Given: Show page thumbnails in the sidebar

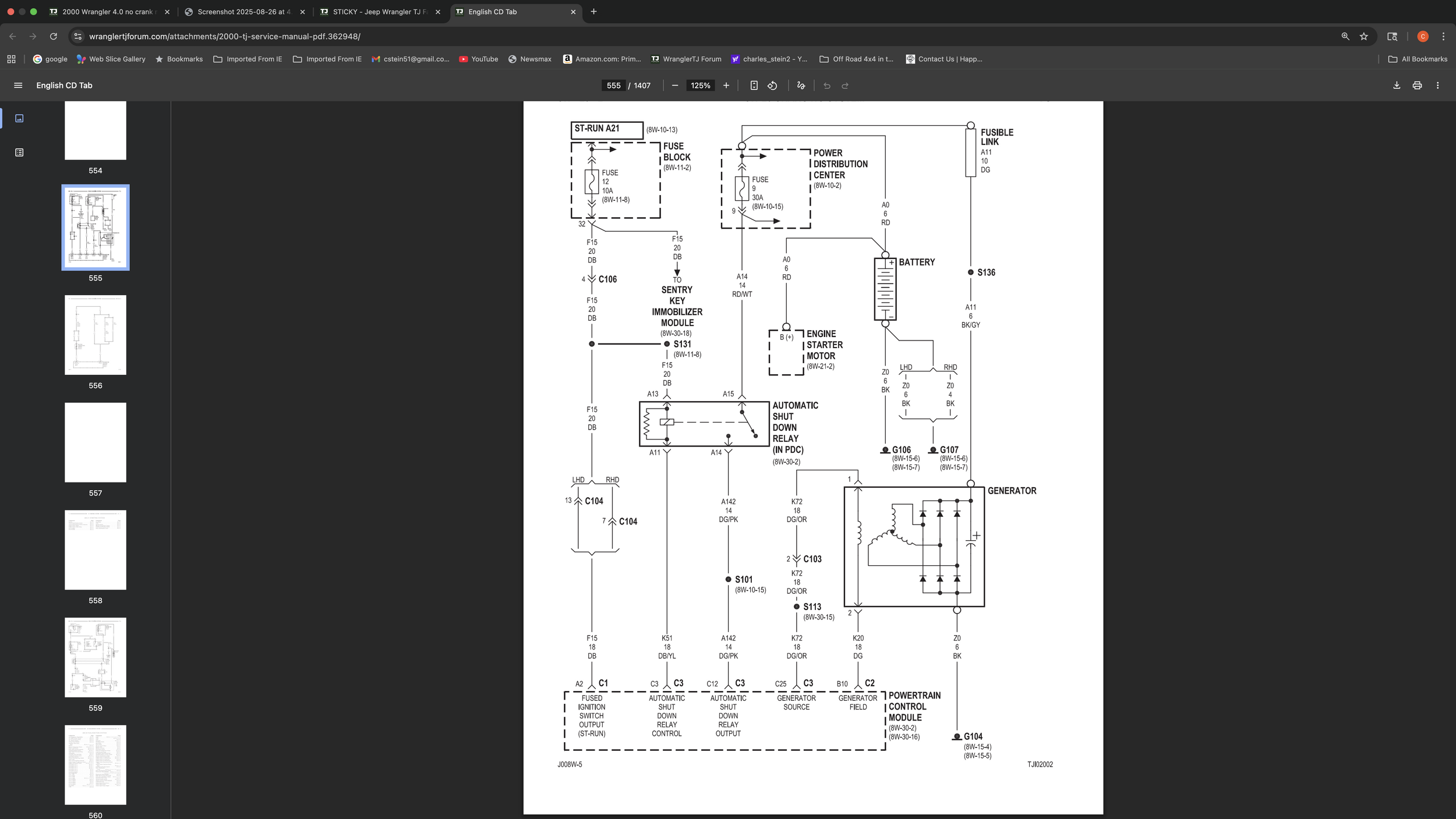Looking at the screenshot, I should pos(19,118).
